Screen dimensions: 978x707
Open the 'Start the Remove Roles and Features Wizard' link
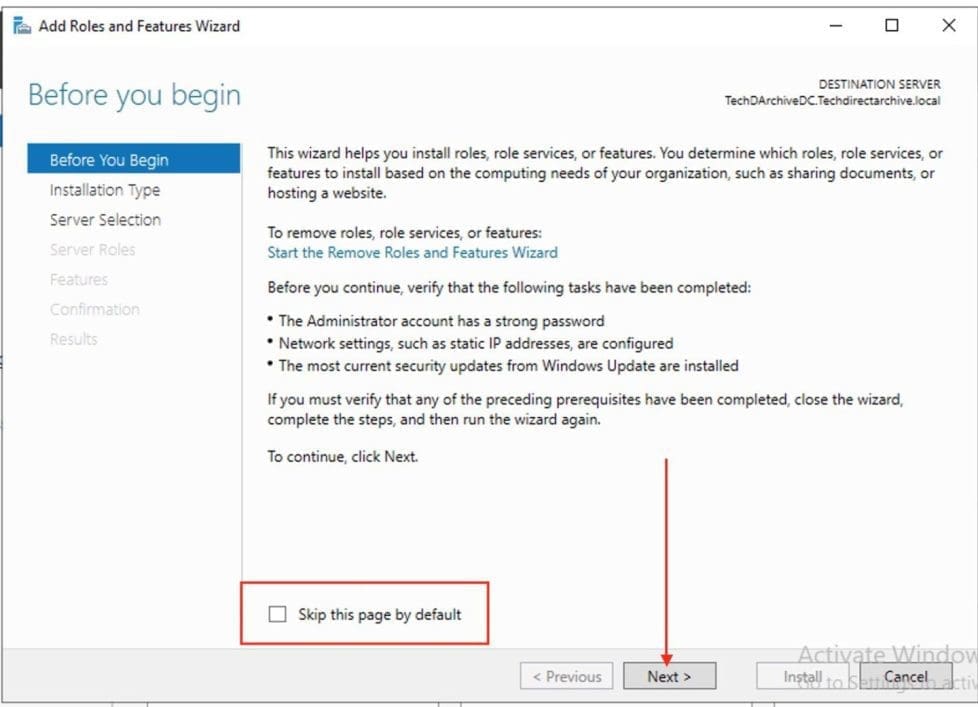412,253
